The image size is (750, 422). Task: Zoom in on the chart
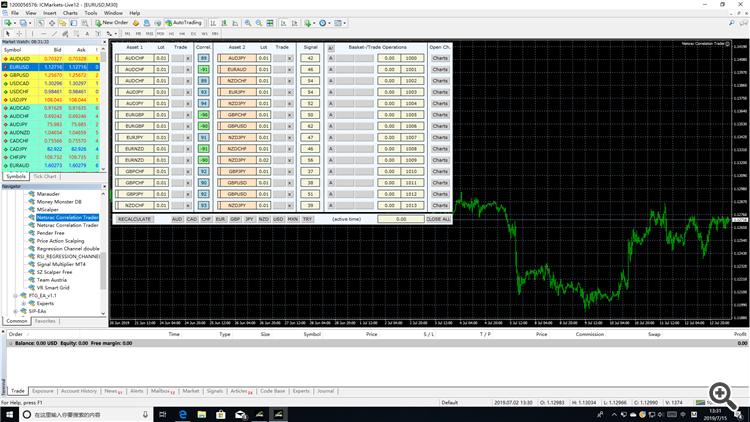point(248,22)
